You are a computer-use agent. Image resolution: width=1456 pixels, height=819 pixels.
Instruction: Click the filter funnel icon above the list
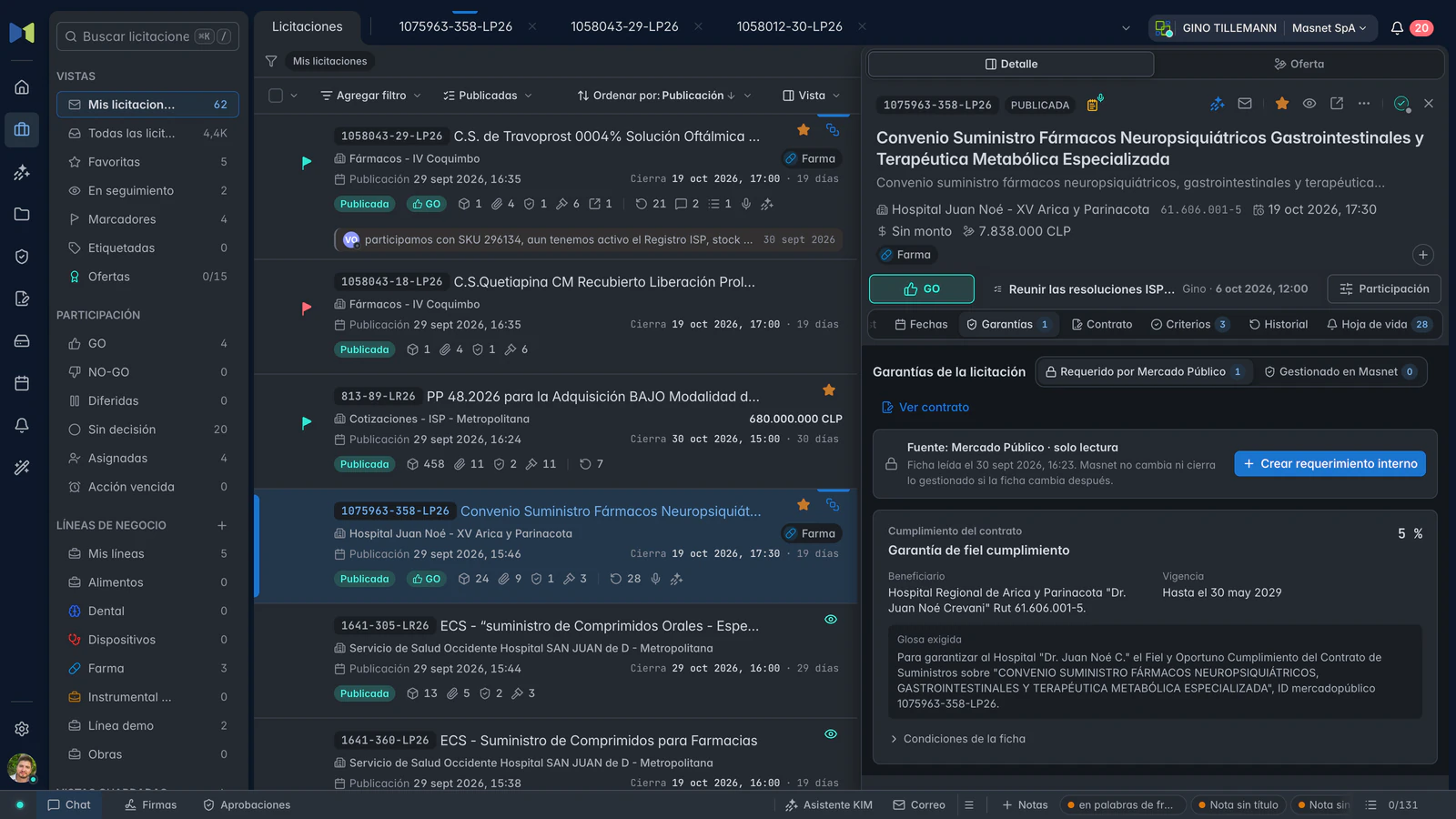tap(271, 61)
